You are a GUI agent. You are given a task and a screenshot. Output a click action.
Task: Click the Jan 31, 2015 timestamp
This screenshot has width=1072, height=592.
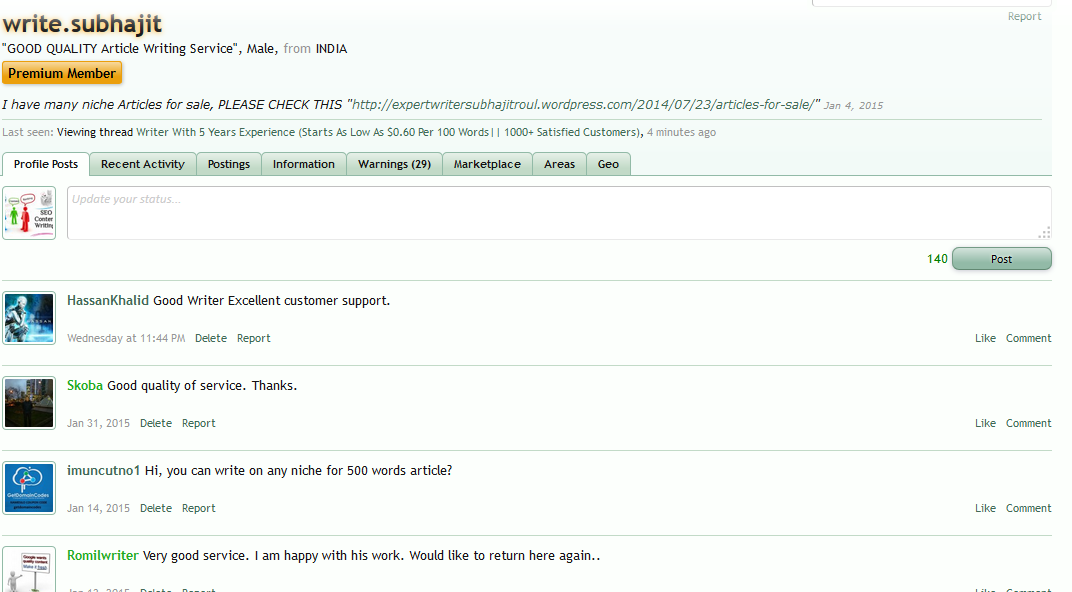click(x=98, y=423)
